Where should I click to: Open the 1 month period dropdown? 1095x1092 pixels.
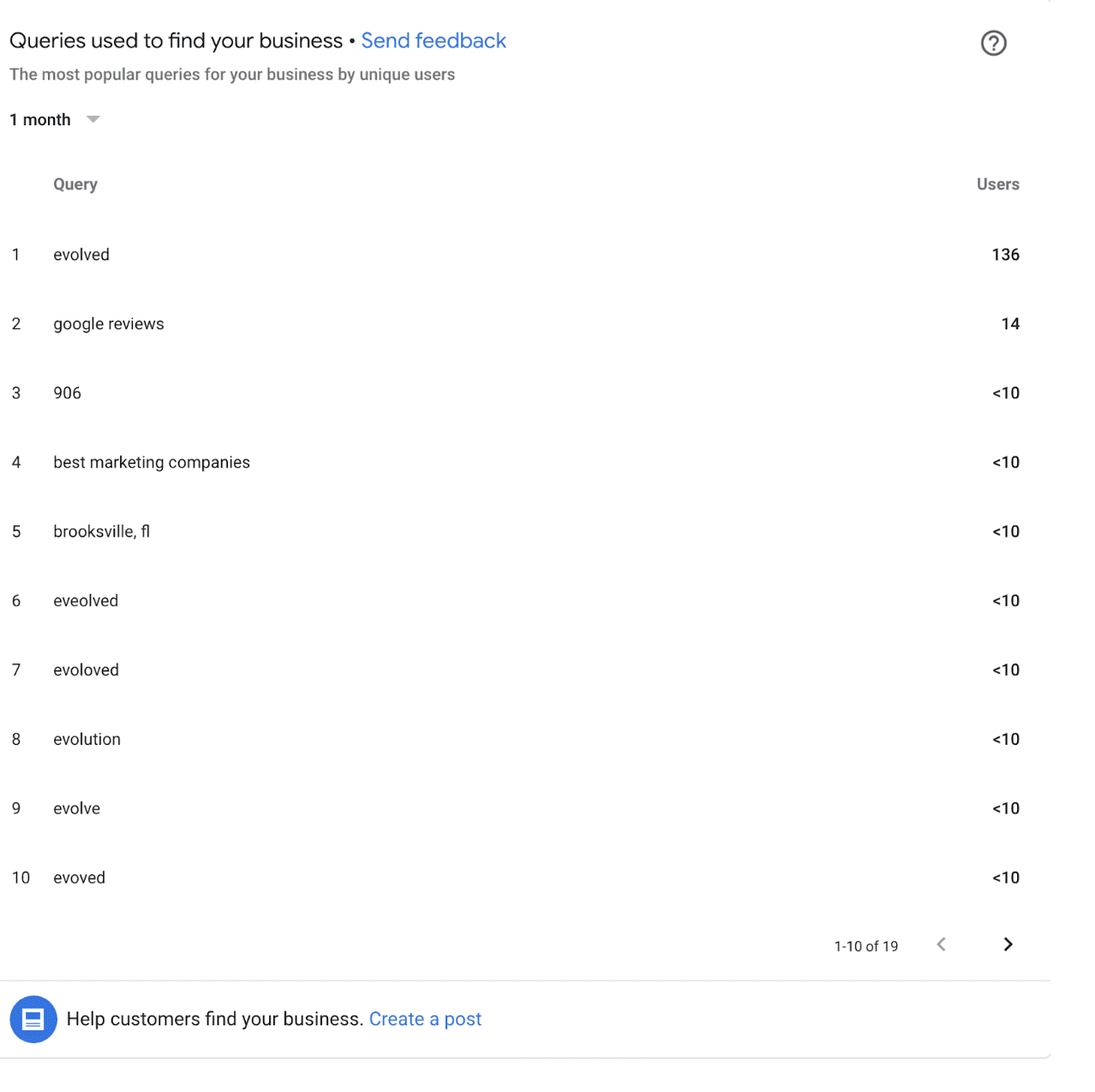(x=55, y=120)
